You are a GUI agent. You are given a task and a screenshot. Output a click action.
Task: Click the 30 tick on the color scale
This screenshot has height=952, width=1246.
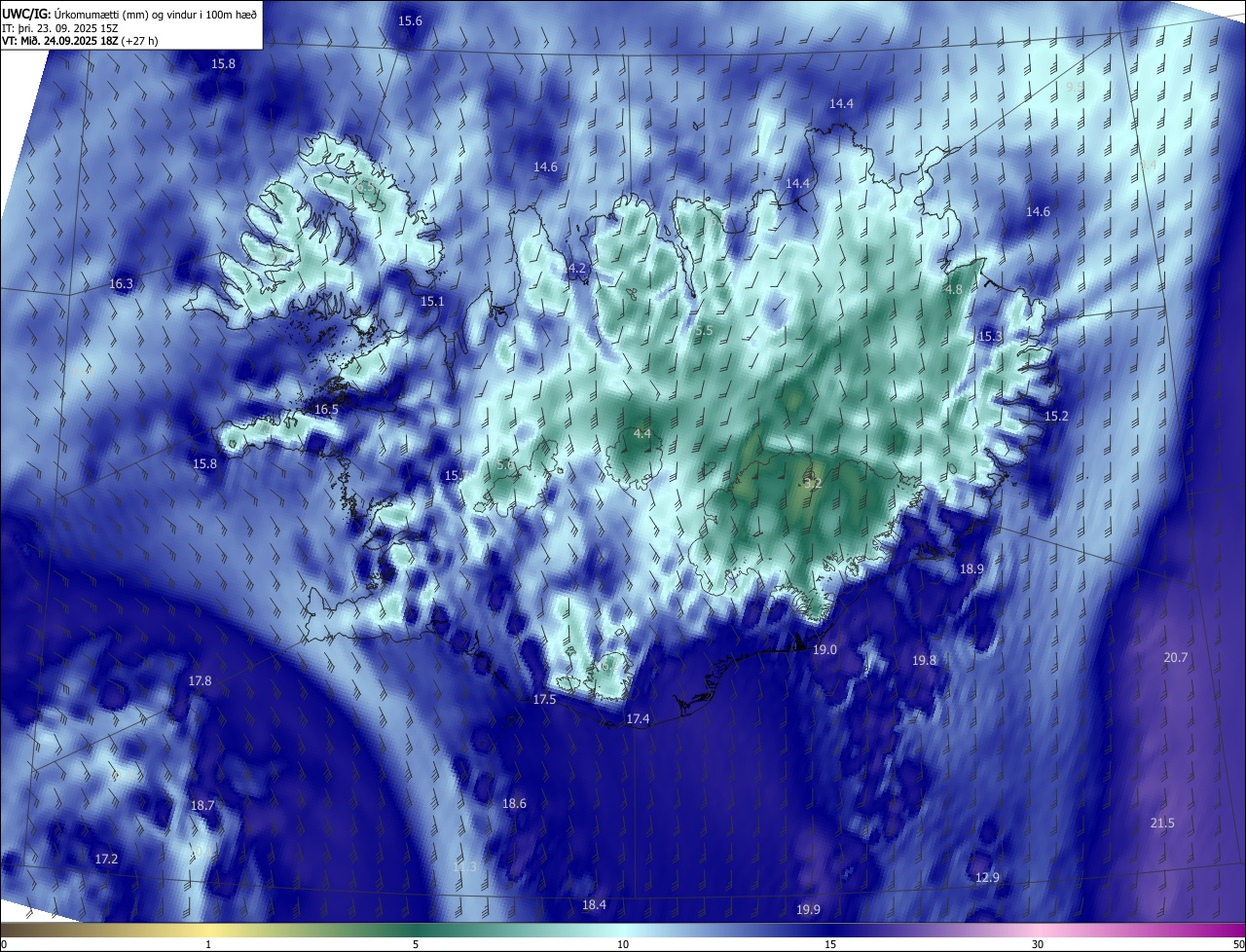(x=1038, y=944)
